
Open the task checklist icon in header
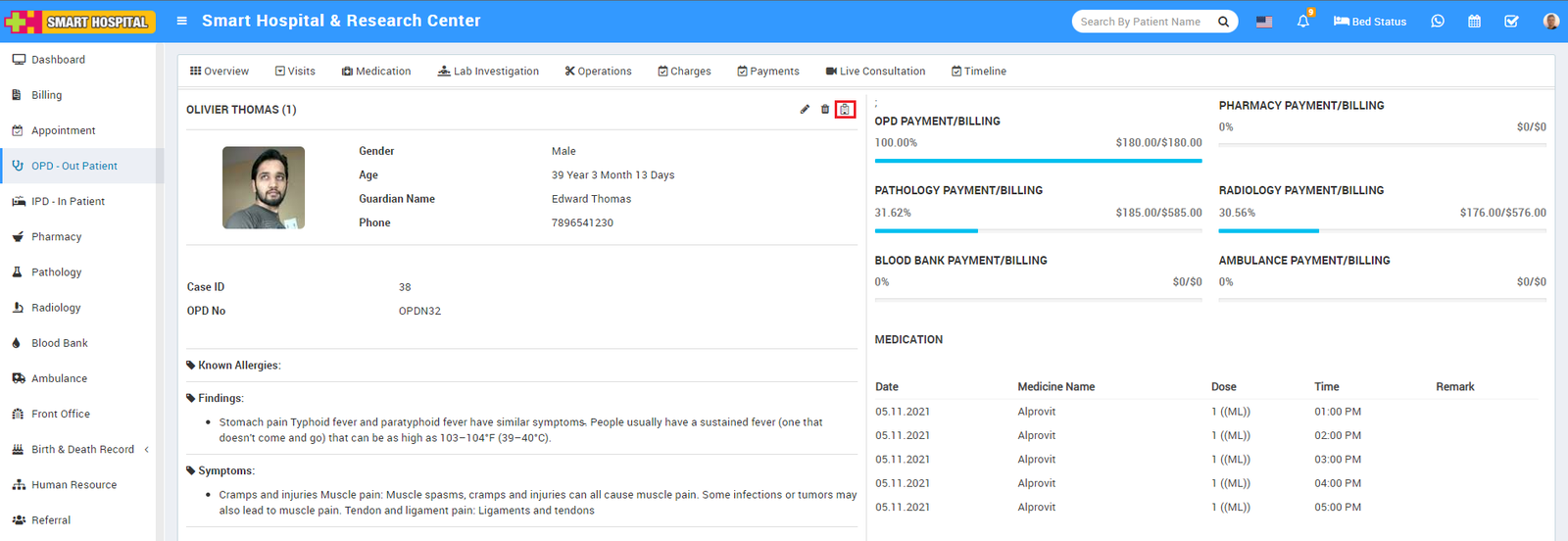pyautogui.click(x=1511, y=22)
